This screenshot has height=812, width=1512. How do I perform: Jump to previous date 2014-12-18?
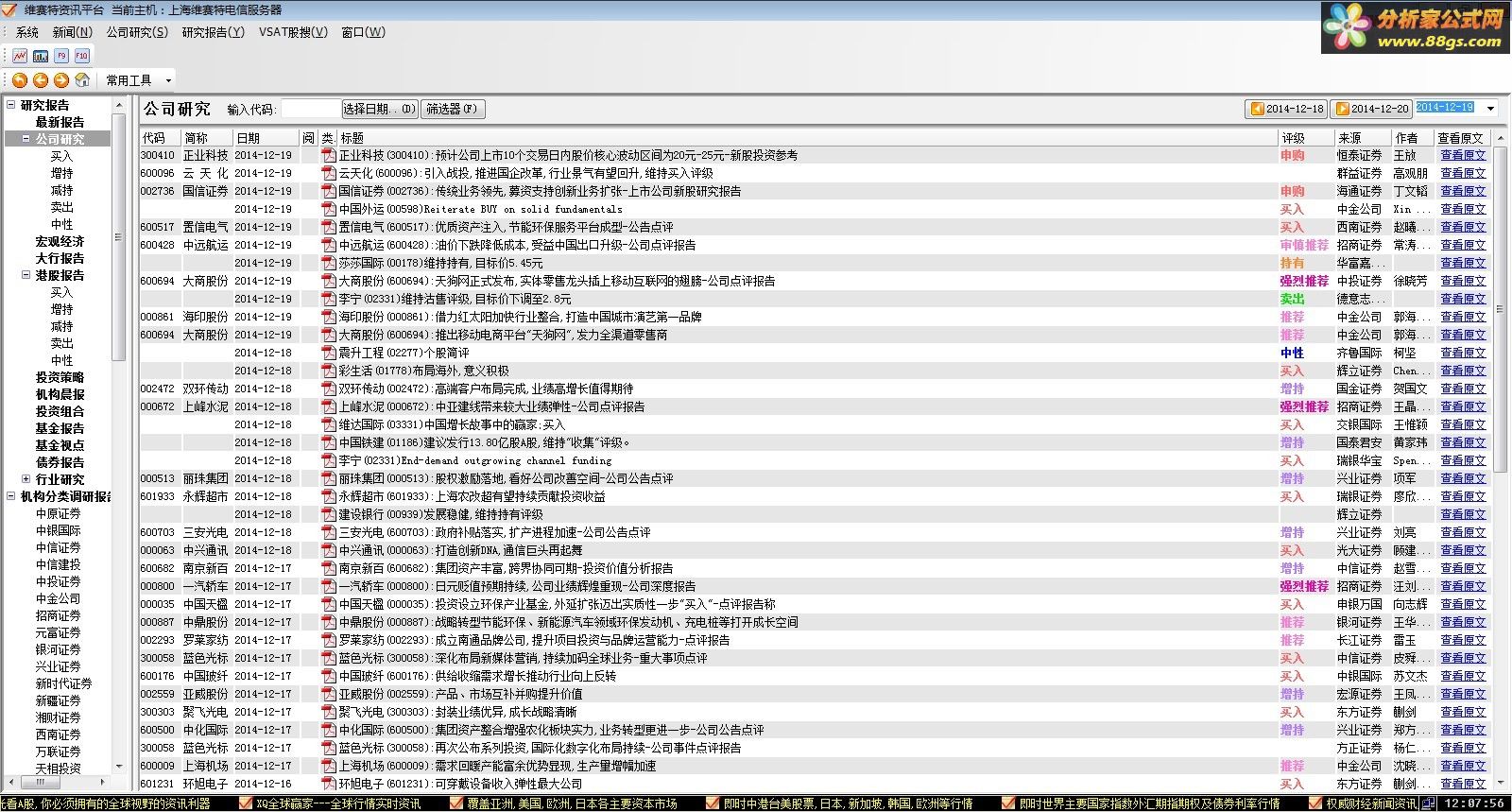[x=1286, y=109]
